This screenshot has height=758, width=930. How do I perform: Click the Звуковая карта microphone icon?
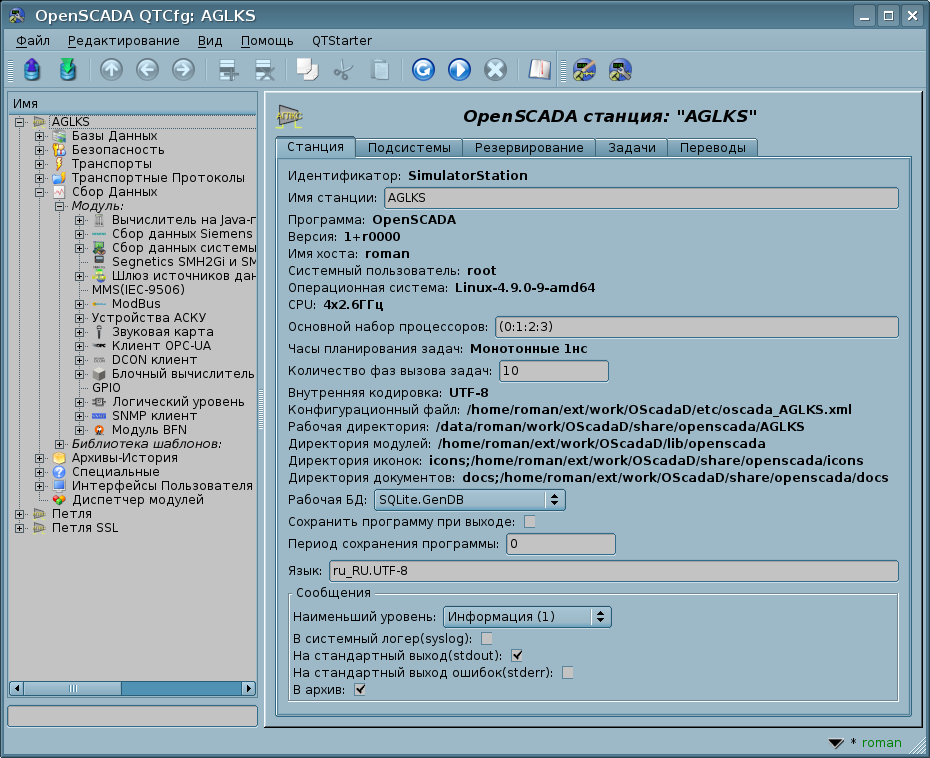(x=99, y=332)
